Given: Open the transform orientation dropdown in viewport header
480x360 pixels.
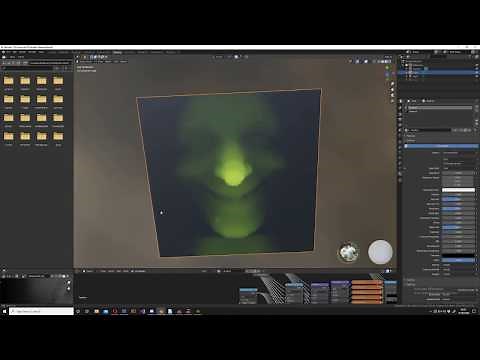Looking at the screenshot, I should point(219,57).
